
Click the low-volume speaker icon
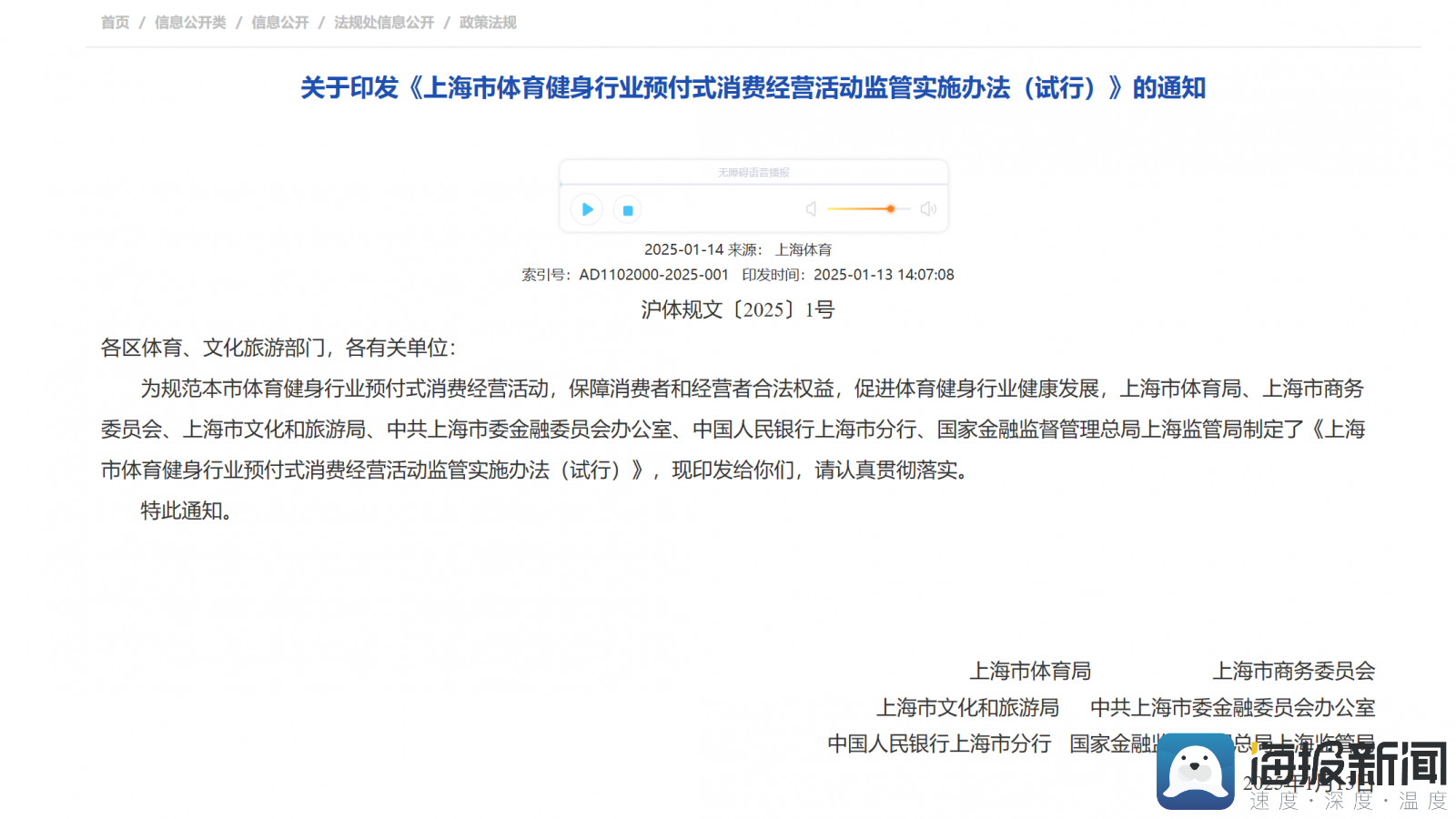811,209
